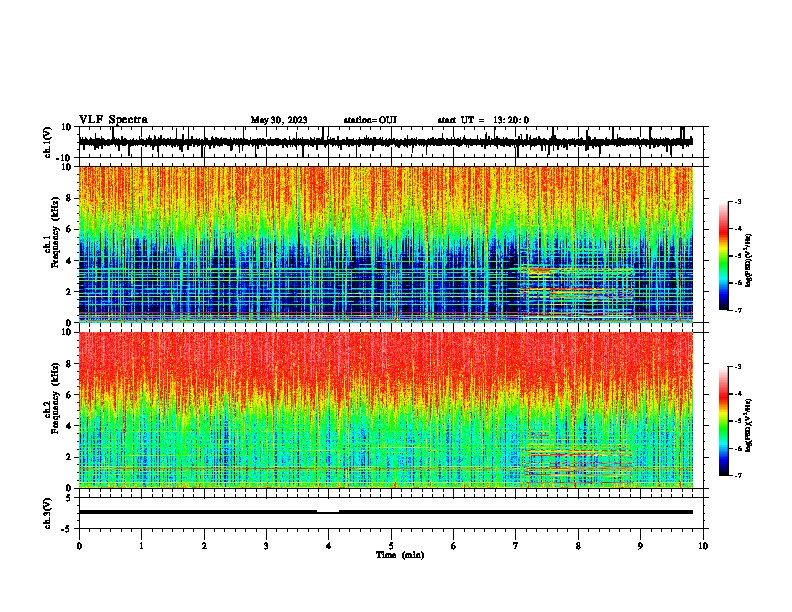The width and height of the screenshot is (792, 612).
Task: Click the time tick label '10'
Action: (x=703, y=546)
